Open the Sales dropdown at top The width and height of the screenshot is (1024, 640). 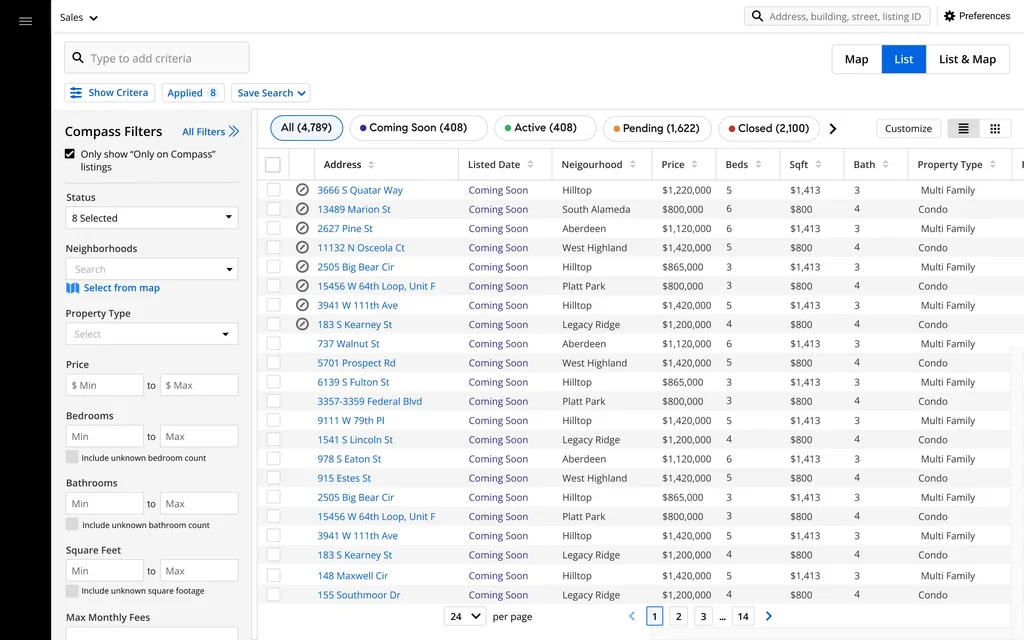[78, 18]
